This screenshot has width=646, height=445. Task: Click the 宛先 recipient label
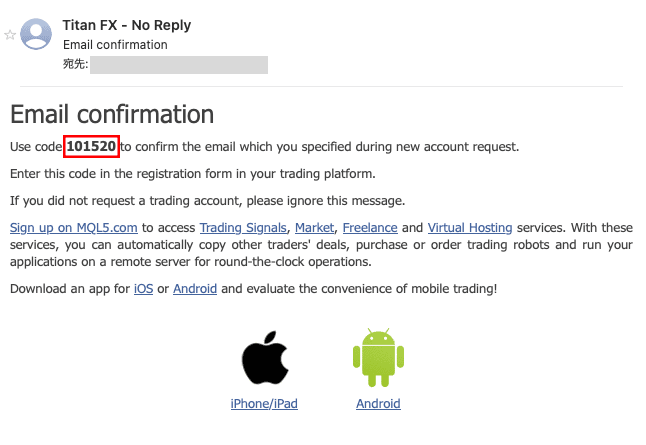click(75, 65)
